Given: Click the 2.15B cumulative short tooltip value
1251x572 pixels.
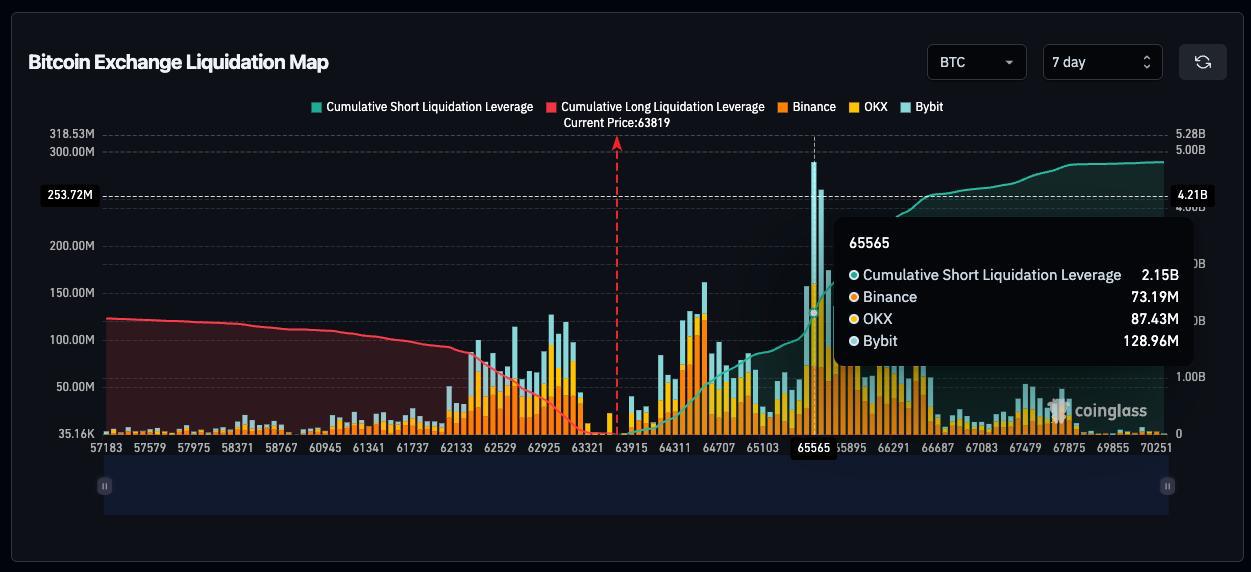Looking at the screenshot, I should tap(1160, 275).
